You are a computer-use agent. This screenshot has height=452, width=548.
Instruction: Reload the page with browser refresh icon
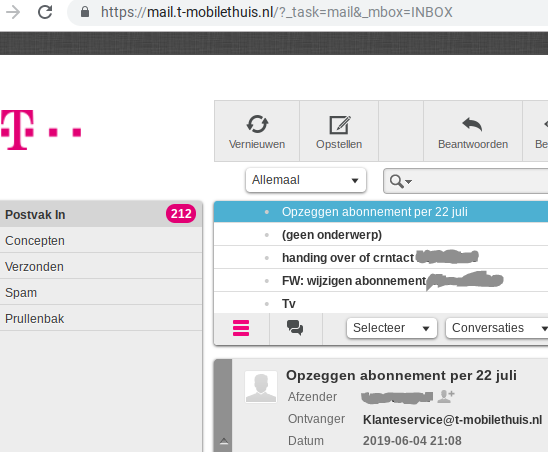(45, 12)
